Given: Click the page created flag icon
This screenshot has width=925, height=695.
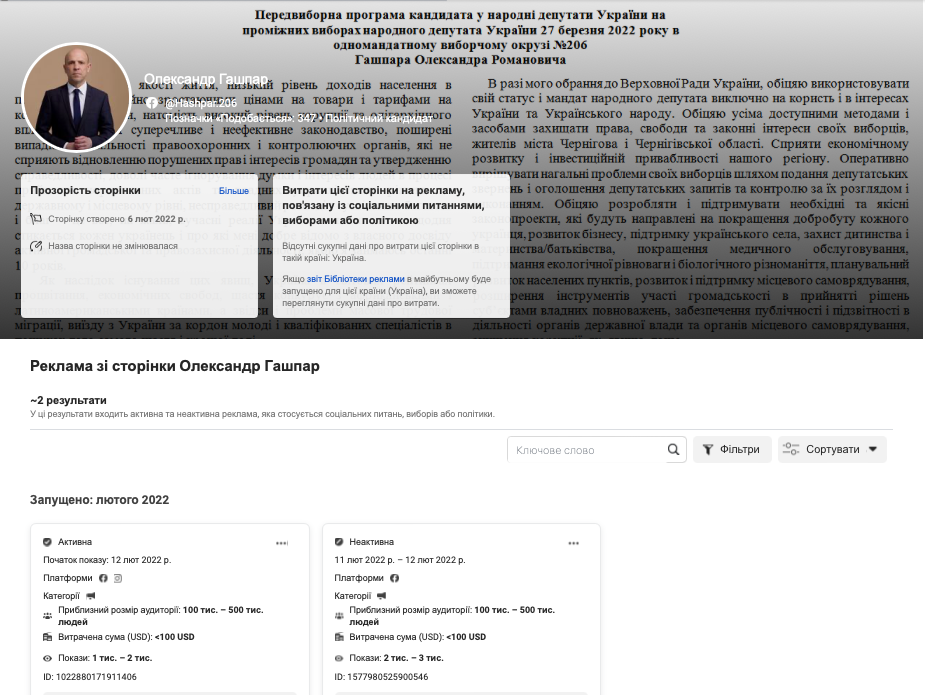Looking at the screenshot, I should click(x=36, y=218).
